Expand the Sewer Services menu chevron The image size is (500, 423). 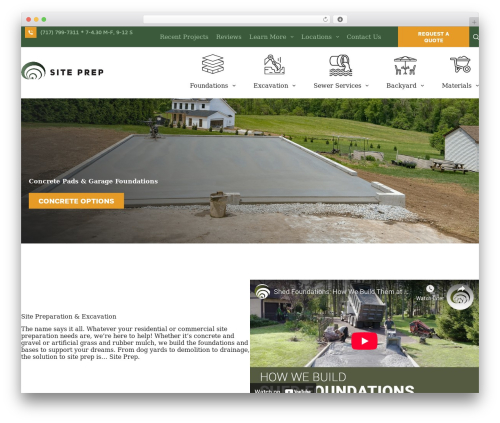tap(367, 86)
